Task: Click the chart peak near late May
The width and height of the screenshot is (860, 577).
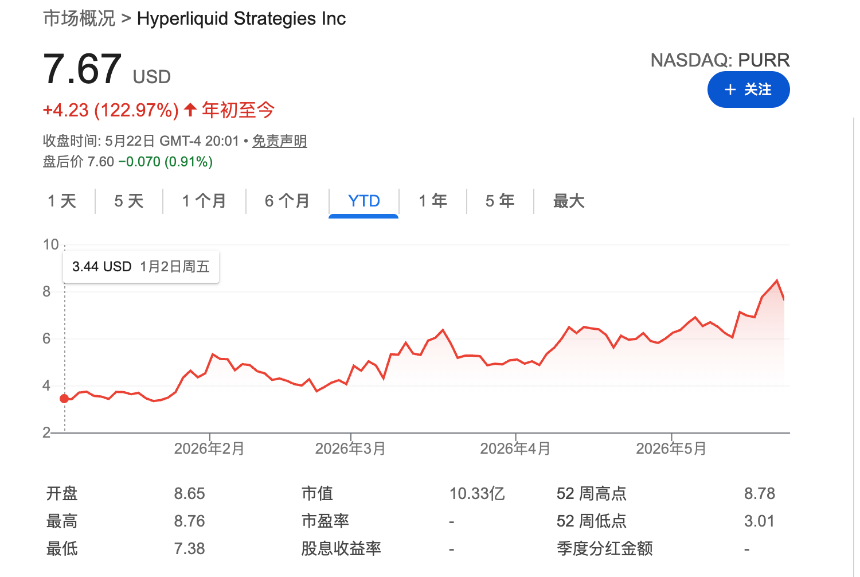Action: click(x=776, y=281)
